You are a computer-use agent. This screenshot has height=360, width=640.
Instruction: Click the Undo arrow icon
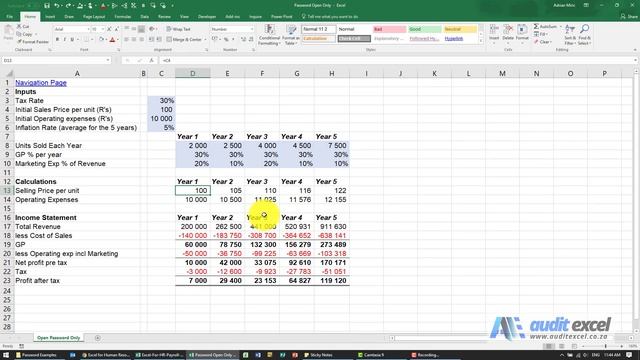pyautogui.click(x=57, y=6)
